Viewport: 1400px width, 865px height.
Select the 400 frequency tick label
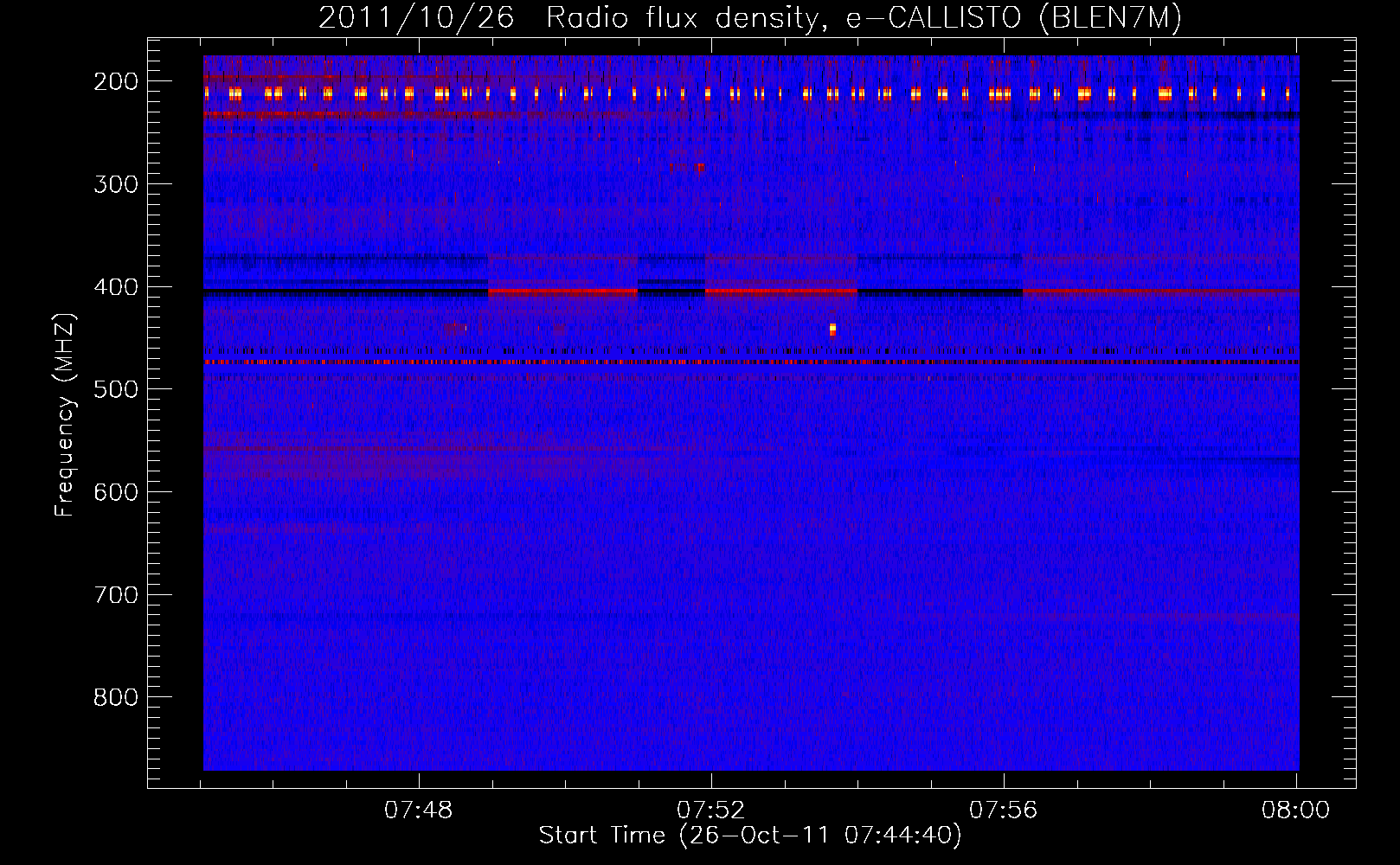click(x=116, y=287)
